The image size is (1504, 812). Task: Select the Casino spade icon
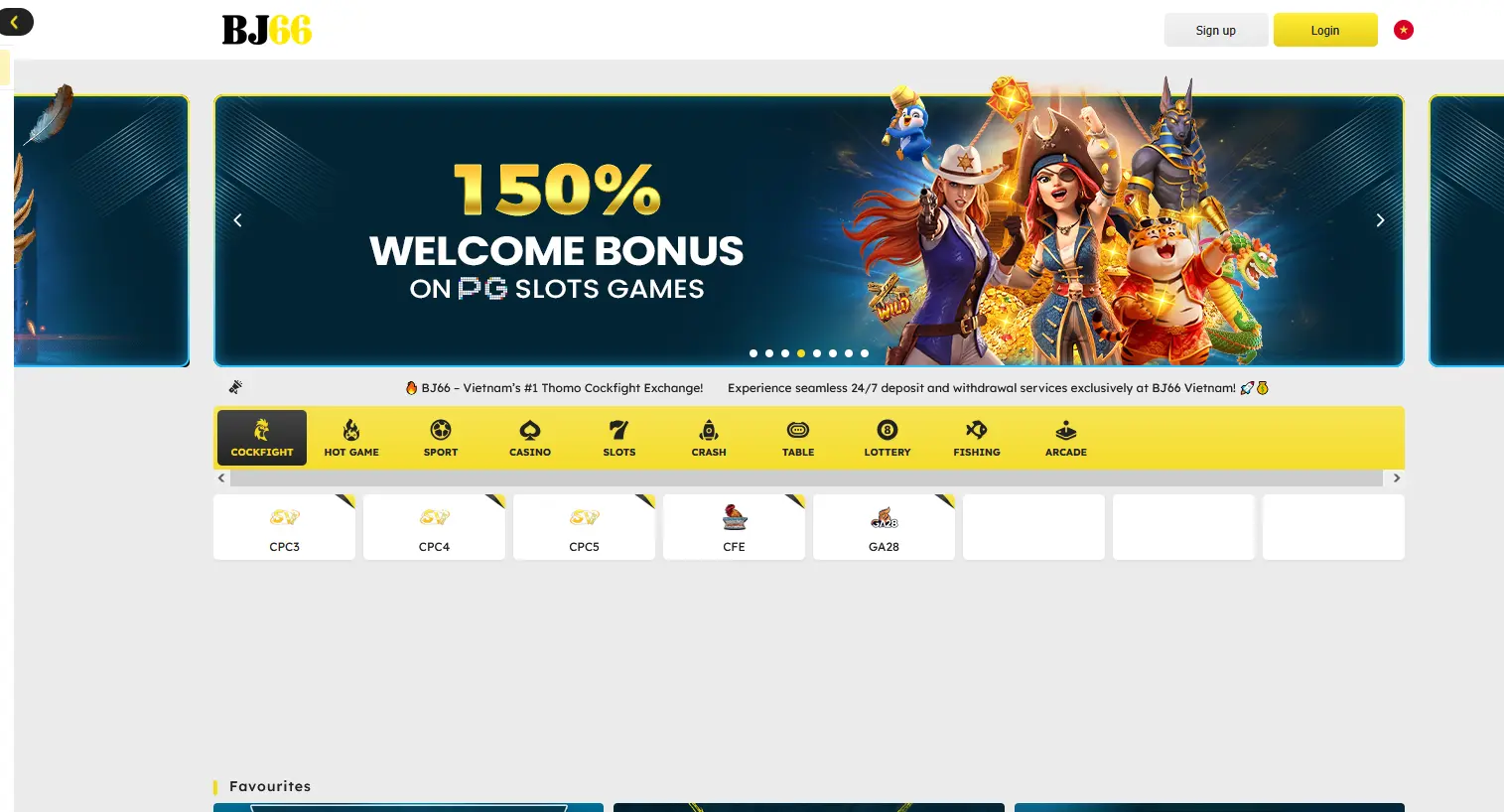point(530,430)
